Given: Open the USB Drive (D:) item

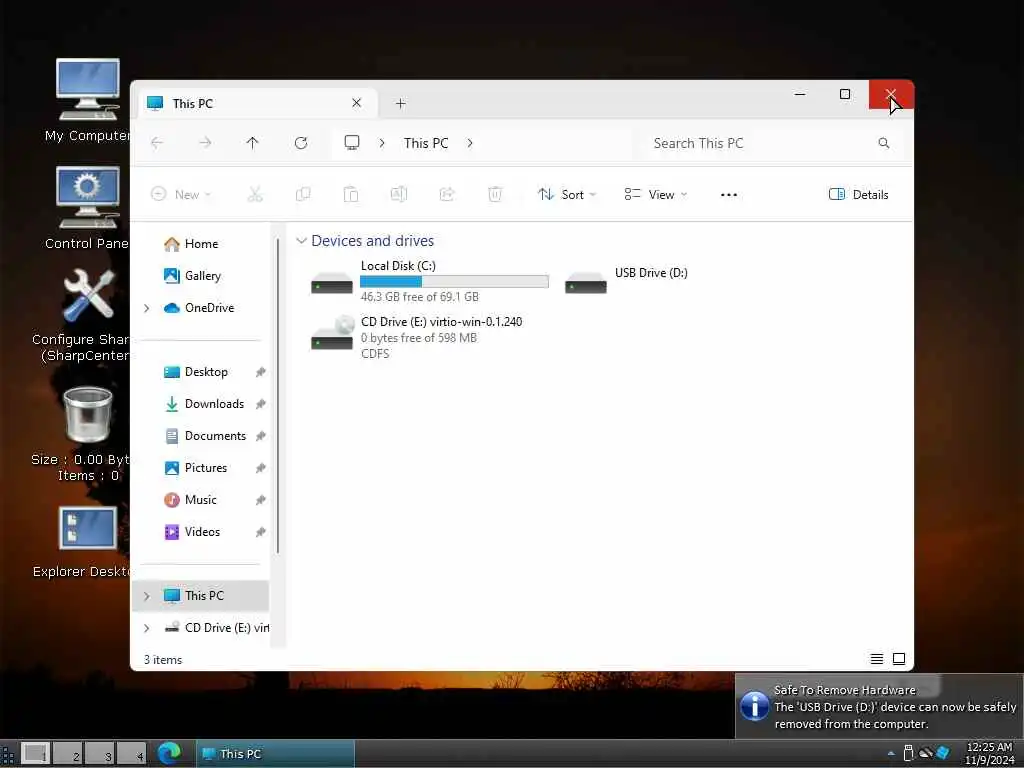Looking at the screenshot, I should (x=627, y=281).
